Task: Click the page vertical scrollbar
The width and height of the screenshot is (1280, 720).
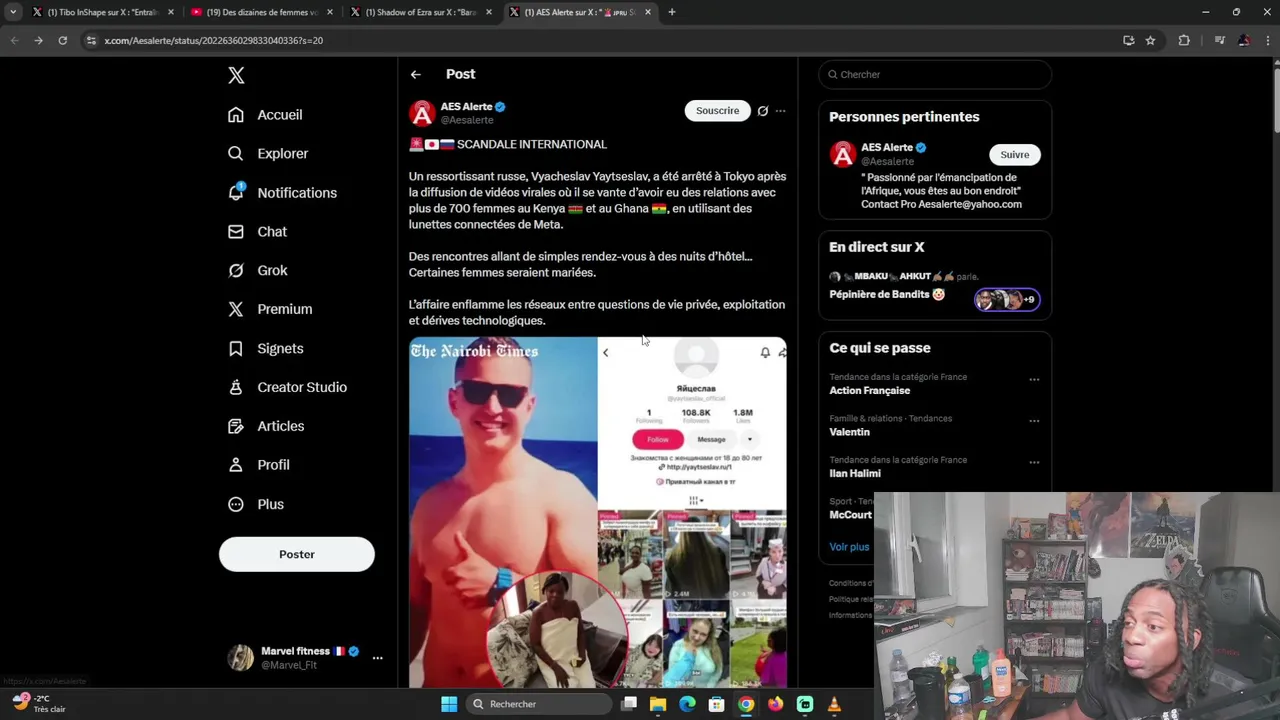Action: [x=1275, y=100]
